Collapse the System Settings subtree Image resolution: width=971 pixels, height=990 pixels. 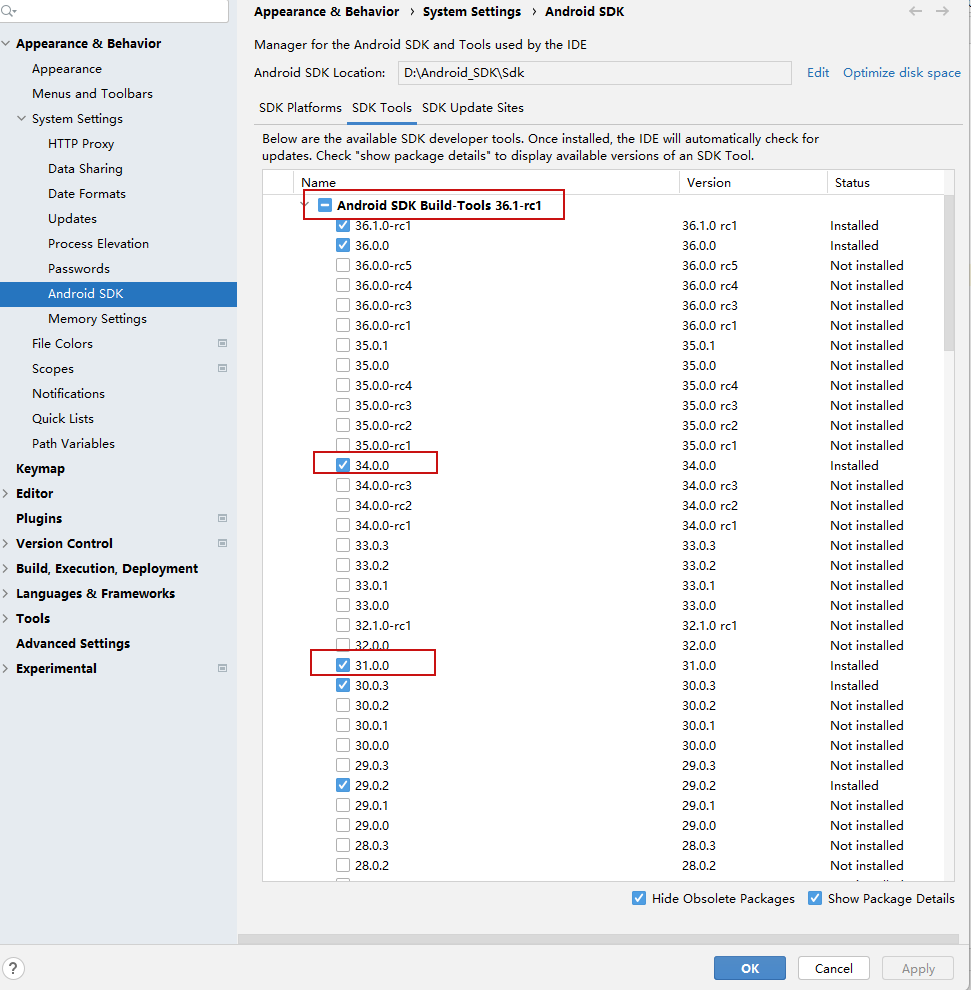tap(21, 119)
